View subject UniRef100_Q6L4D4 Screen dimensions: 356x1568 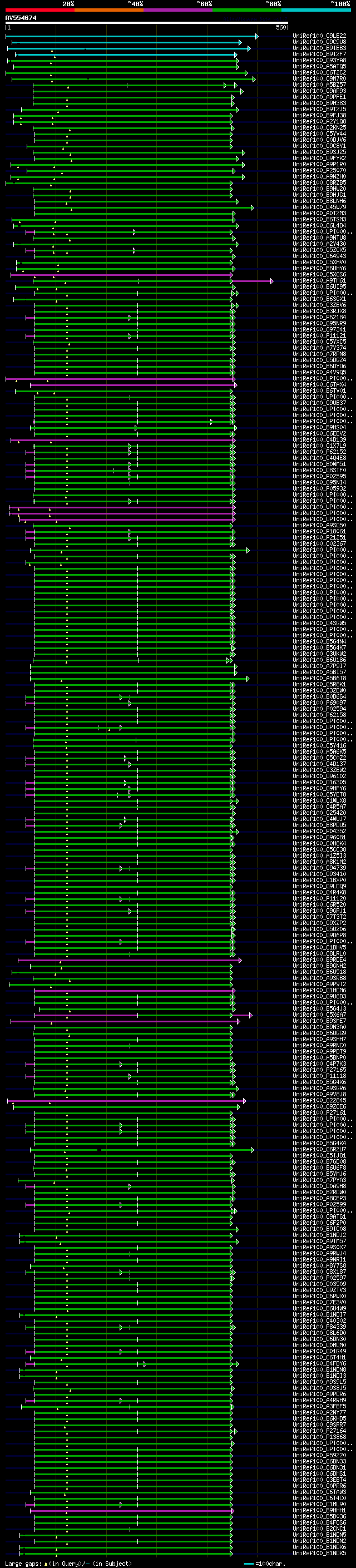coord(319,225)
